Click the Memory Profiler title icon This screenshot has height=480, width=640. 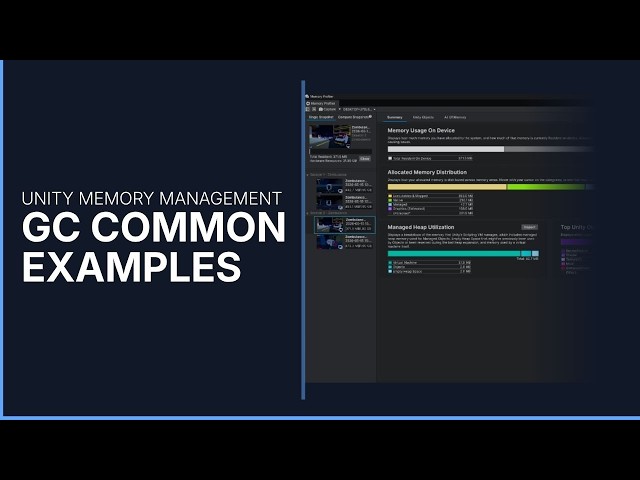(x=307, y=97)
